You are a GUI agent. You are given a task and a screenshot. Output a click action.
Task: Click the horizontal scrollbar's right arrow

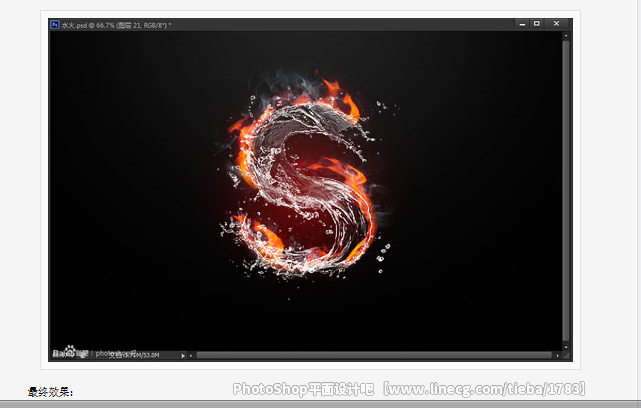(x=557, y=356)
